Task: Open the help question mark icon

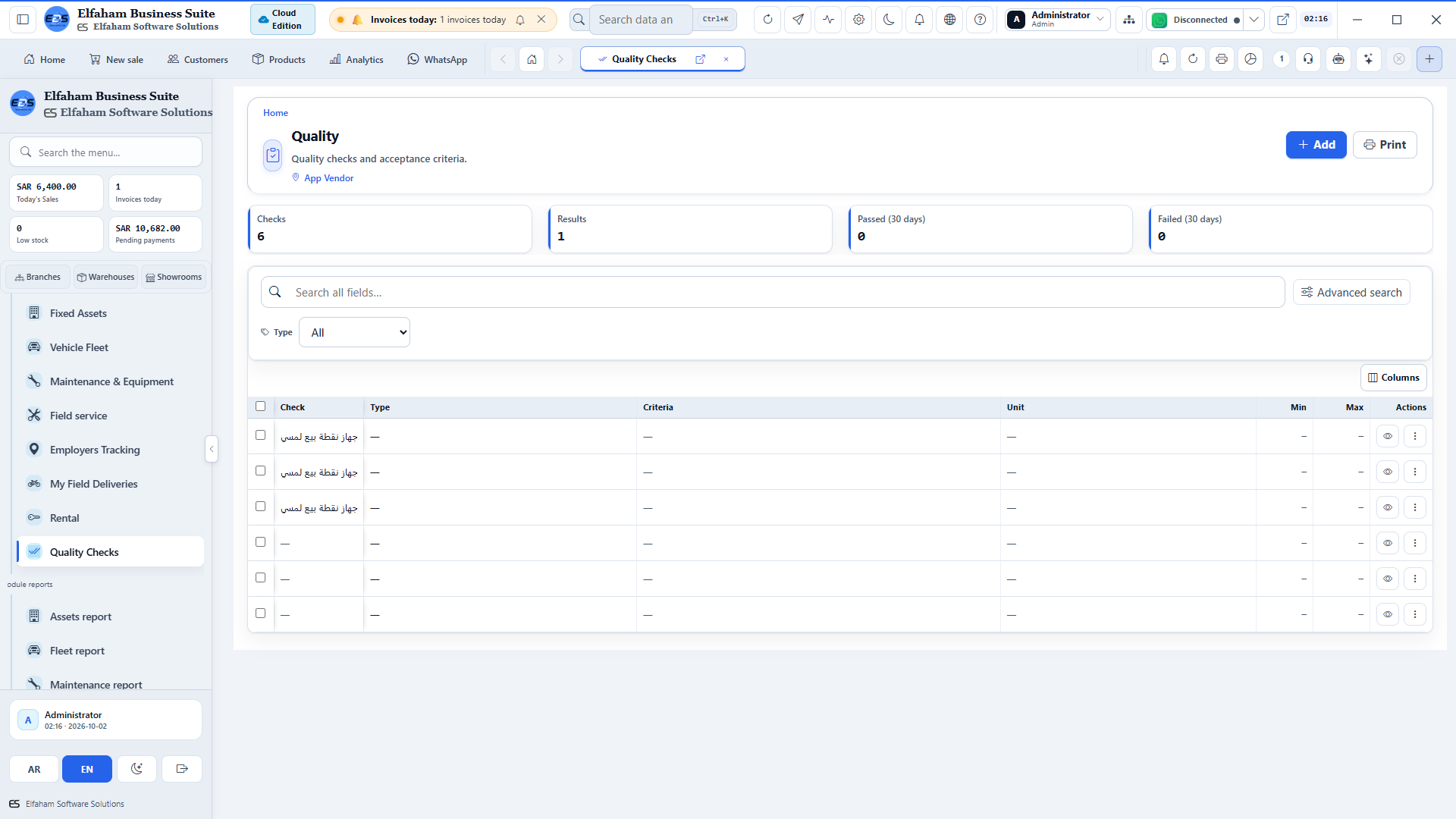Action: [x=980, y=20]
